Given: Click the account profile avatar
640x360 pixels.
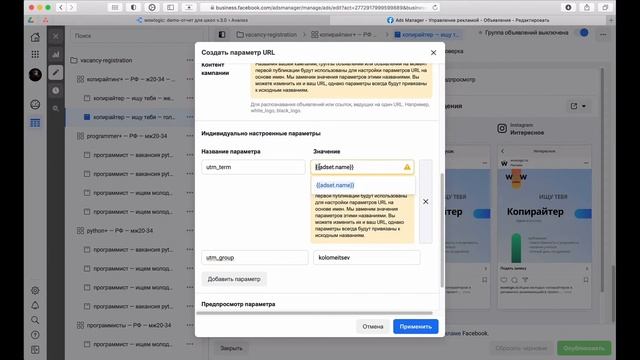Looking at the screenshot, I should pos(35,75).
